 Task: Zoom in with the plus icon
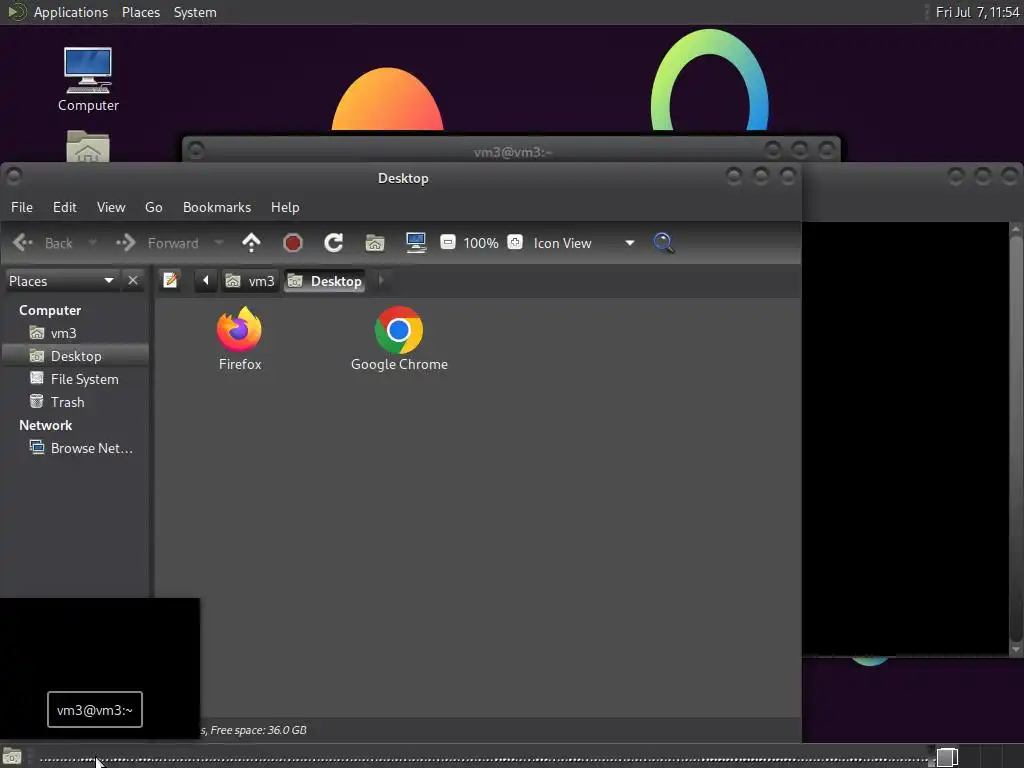point(515,242)
